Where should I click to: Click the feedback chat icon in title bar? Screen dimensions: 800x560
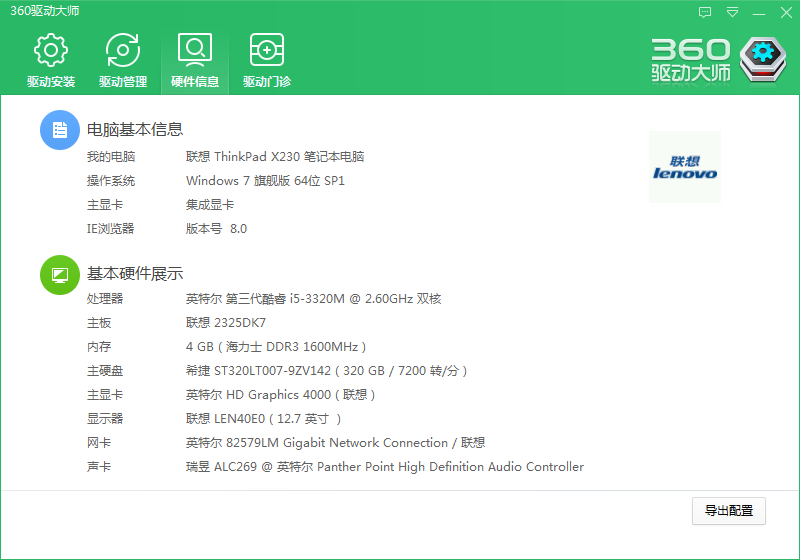tap(705, 12)
